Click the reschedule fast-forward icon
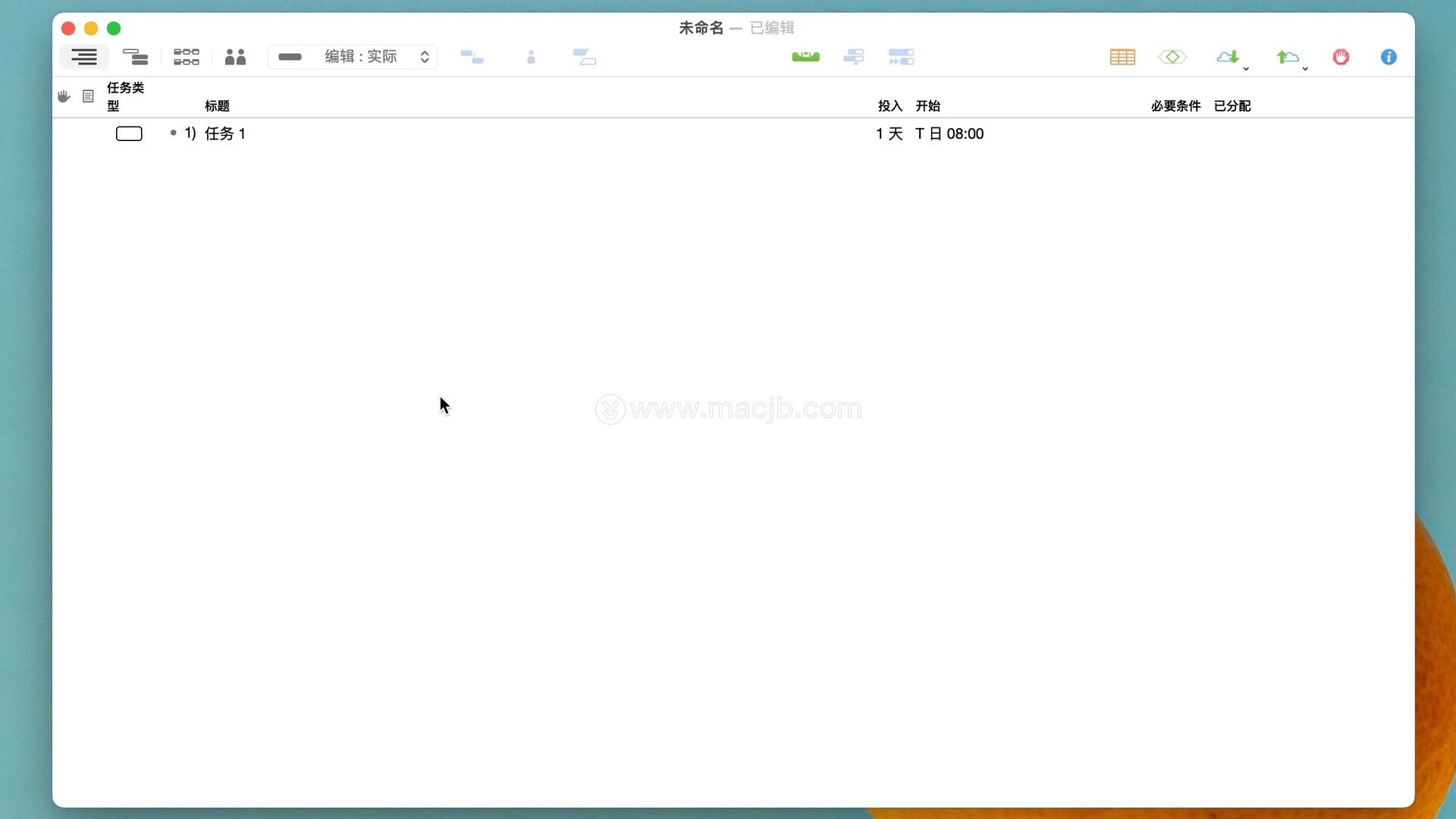The image size is (1456, 819). tap(901, 57)
